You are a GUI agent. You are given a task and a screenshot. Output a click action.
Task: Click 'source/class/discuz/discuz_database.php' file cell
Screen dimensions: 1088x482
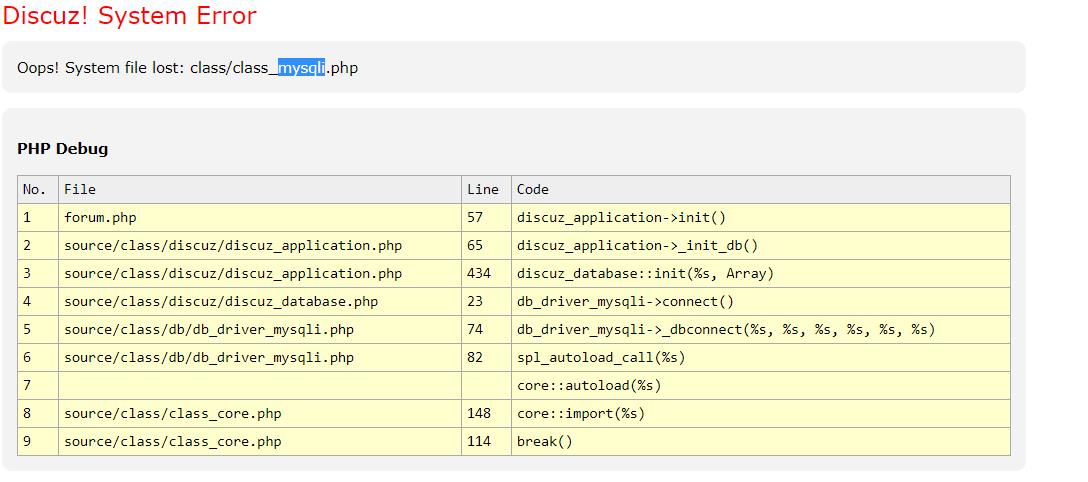pyautogui.click(x=260, y=302)
